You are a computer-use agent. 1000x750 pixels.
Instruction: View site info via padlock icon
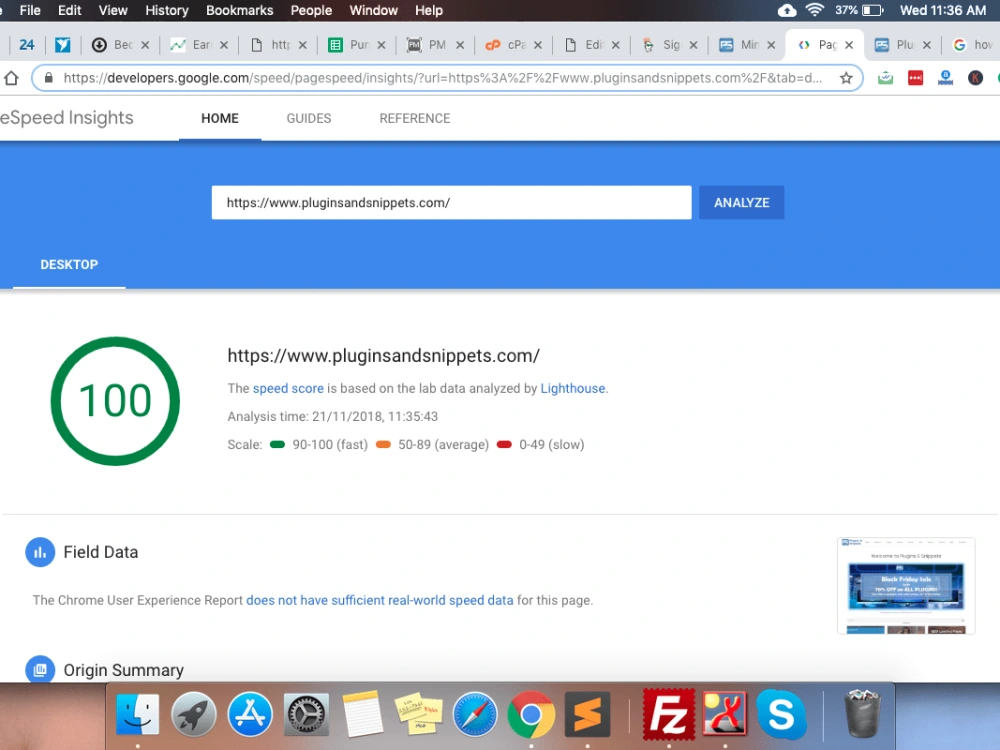(48, 78)
